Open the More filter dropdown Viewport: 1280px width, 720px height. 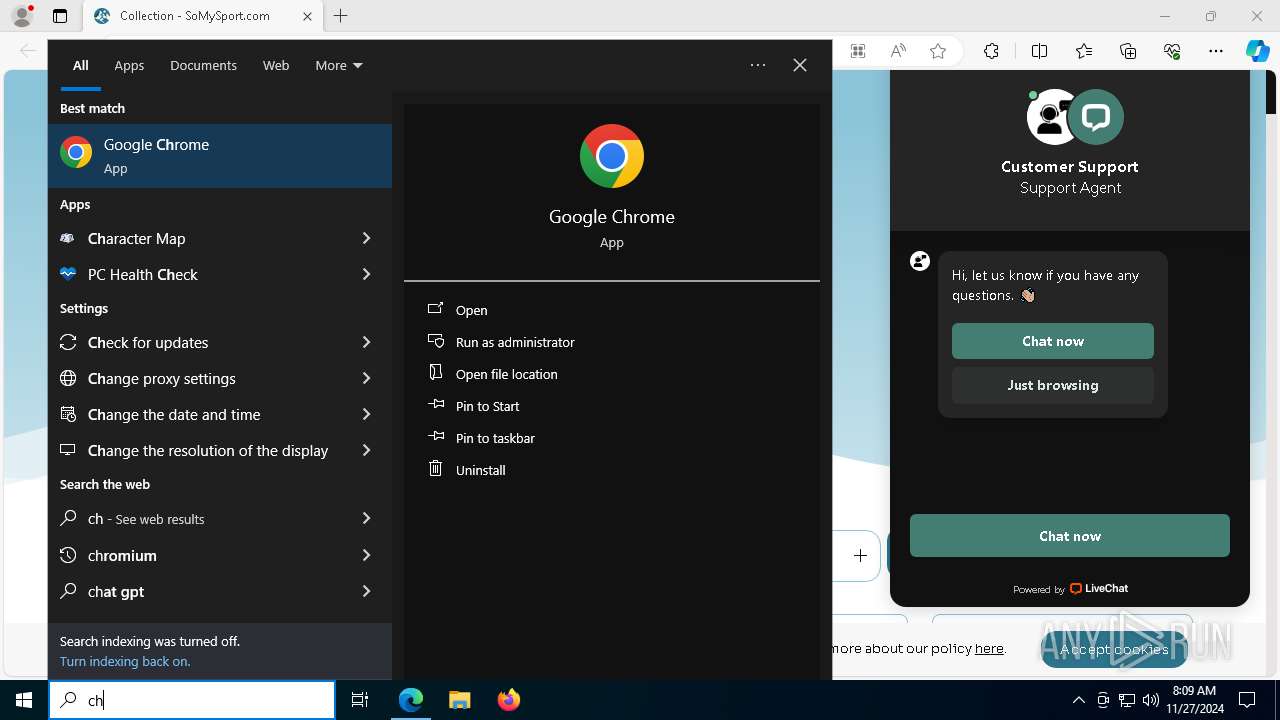pos(338,65)
